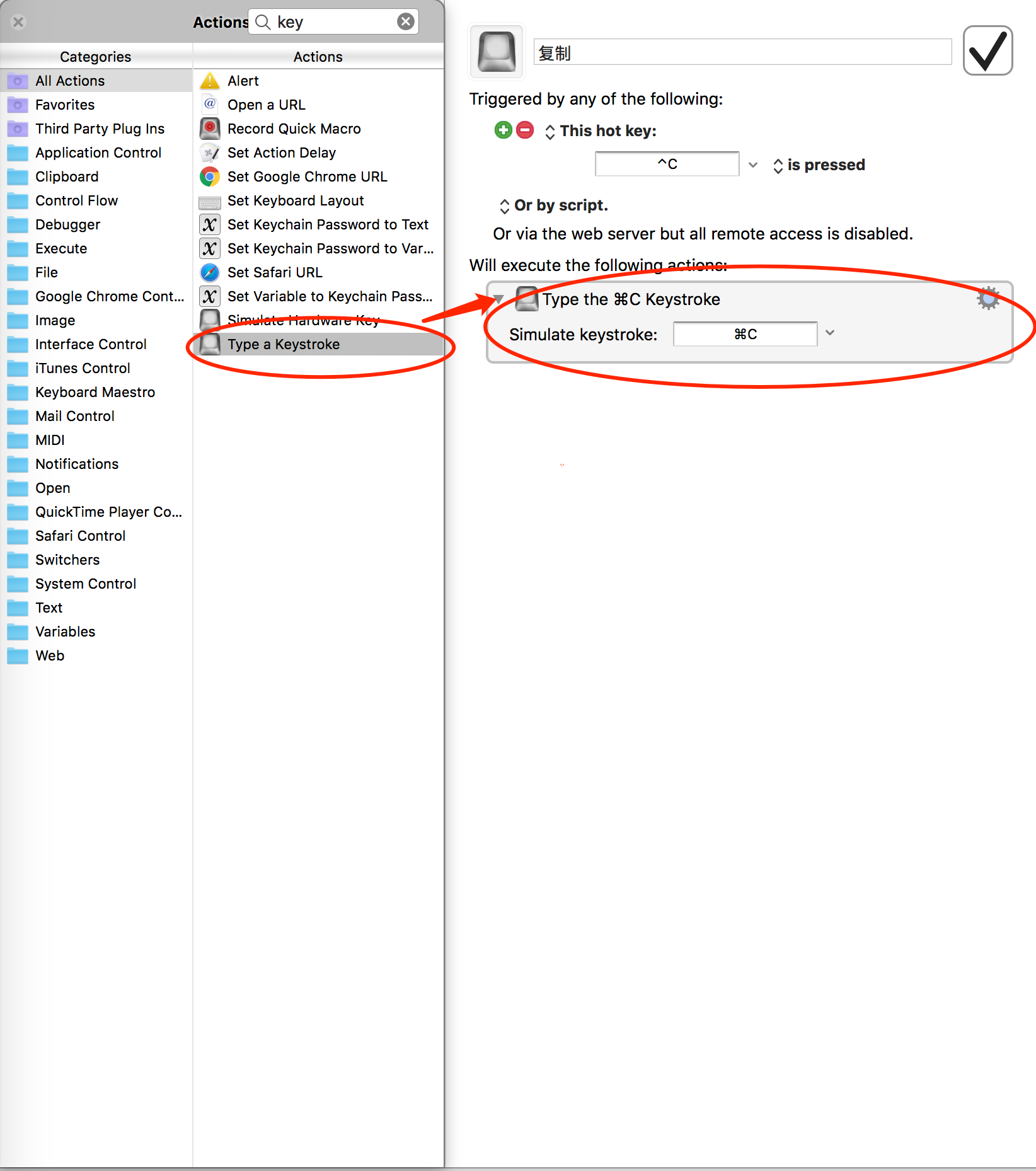Close the Actions panel
This screenshot has width=1036, height=1171.
coord(18,22)
